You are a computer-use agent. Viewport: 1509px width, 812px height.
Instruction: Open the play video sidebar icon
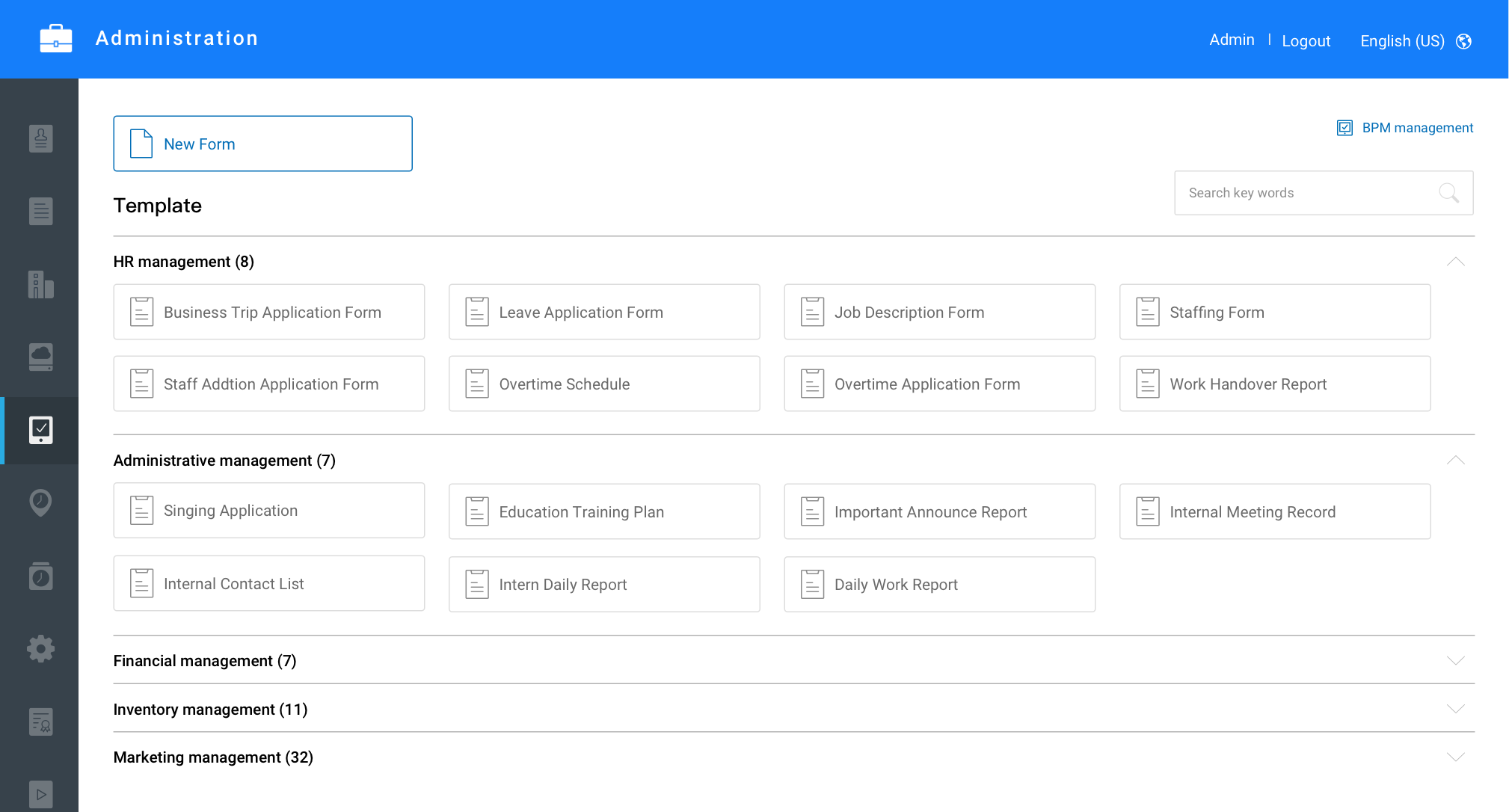click(40, 793)
